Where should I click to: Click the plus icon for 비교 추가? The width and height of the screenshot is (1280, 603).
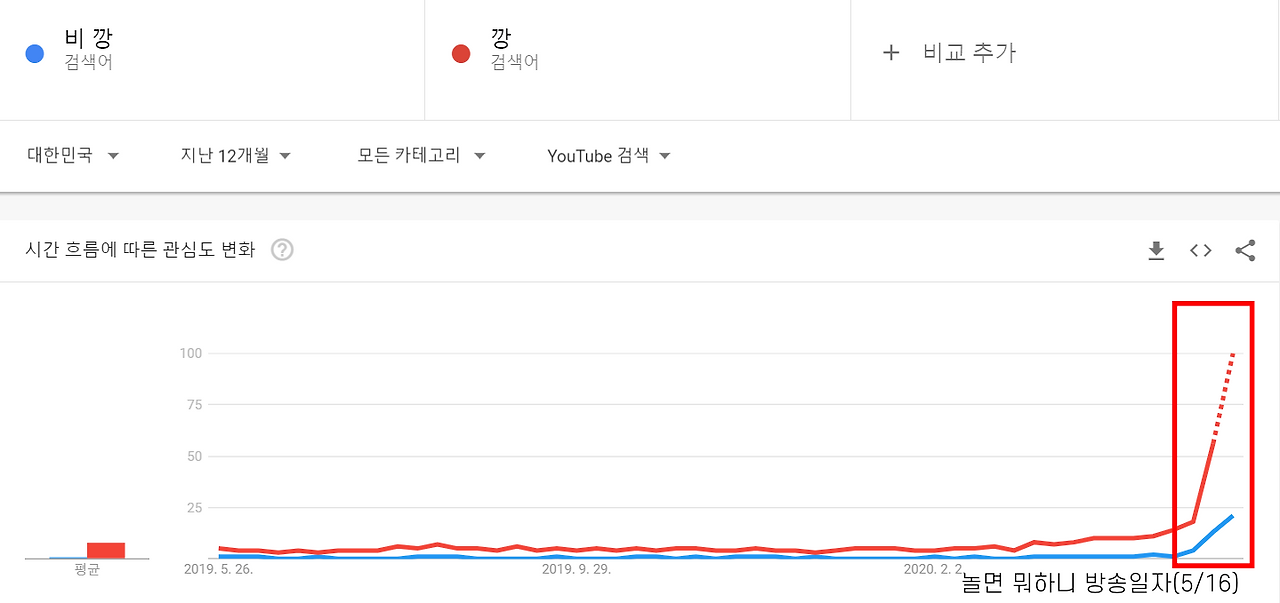pos(891,53)
